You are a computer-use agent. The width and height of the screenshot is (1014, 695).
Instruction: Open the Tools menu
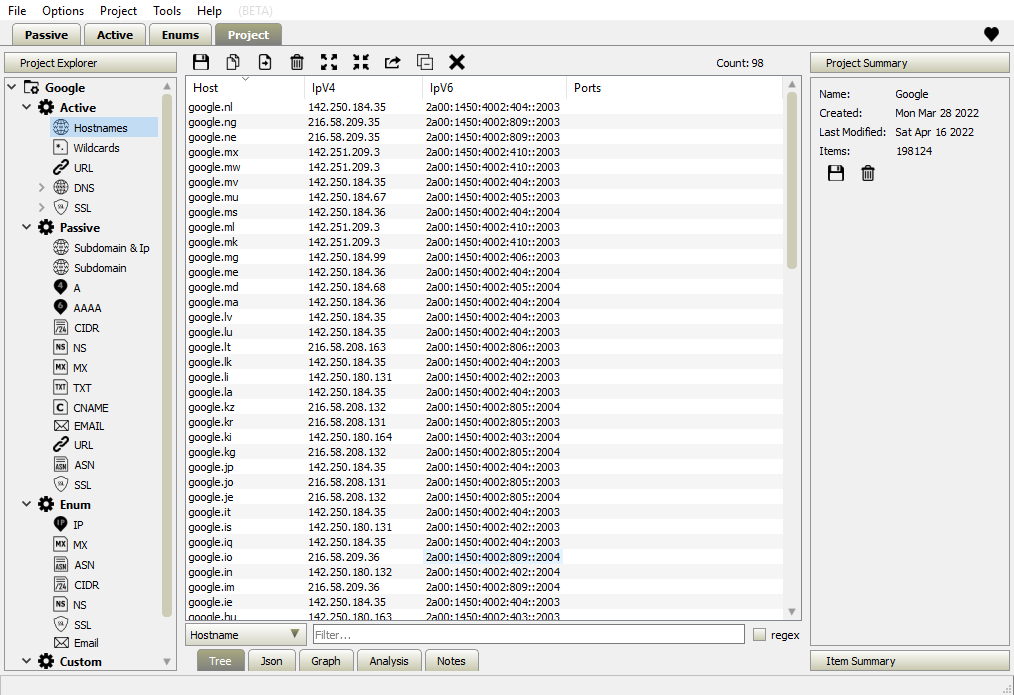coord(167,11)
